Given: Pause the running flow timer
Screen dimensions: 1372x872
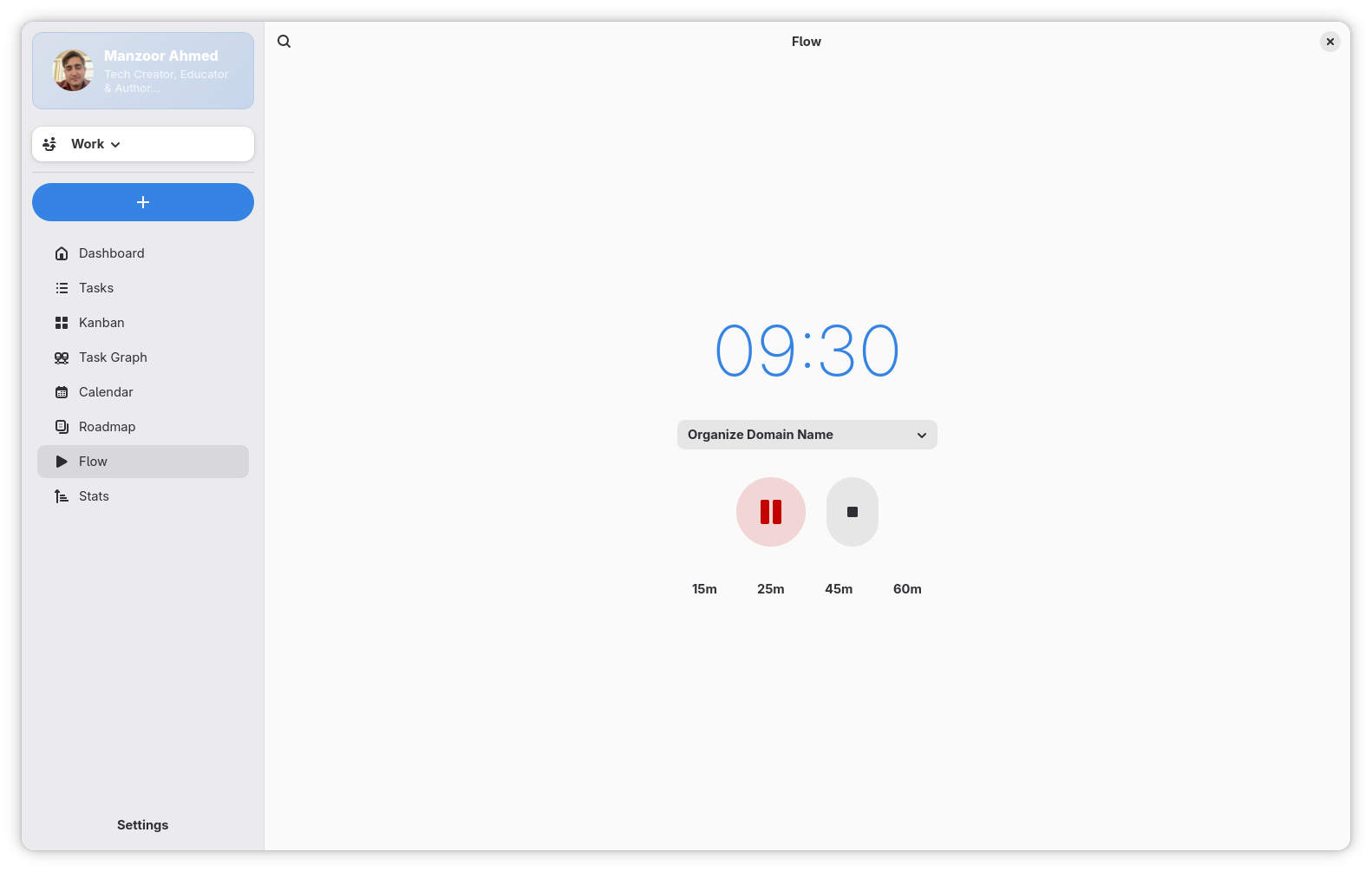Looking at the screenshot, I should 770,512.
